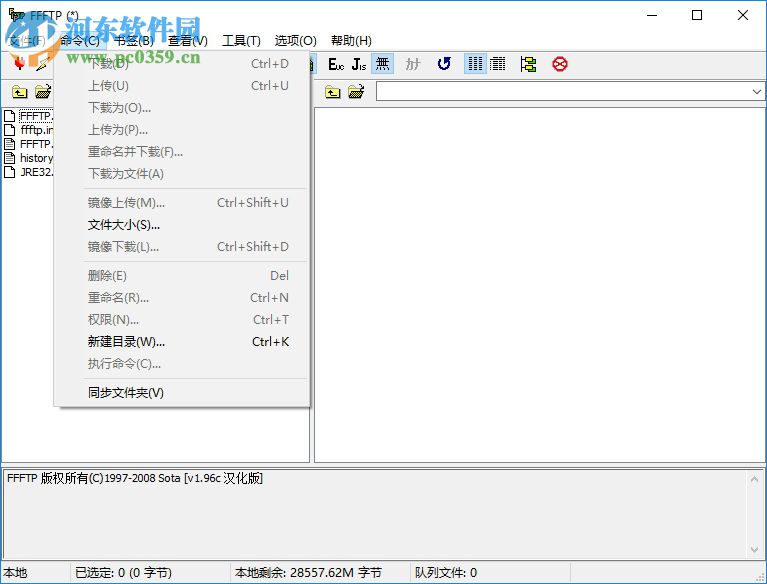Click the quick connect lightning icon

(43, 64)
